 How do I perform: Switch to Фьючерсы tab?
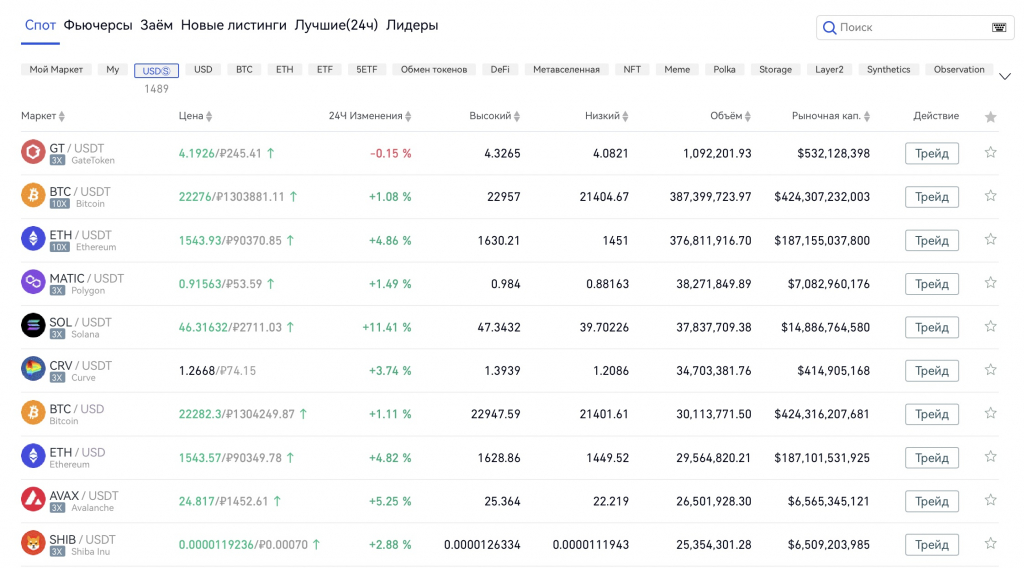coord(98,25)
